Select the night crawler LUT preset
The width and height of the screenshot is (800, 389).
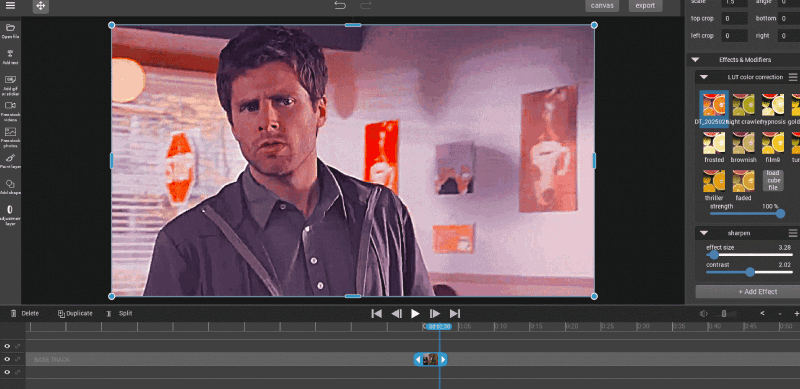(x=743, y=105)
